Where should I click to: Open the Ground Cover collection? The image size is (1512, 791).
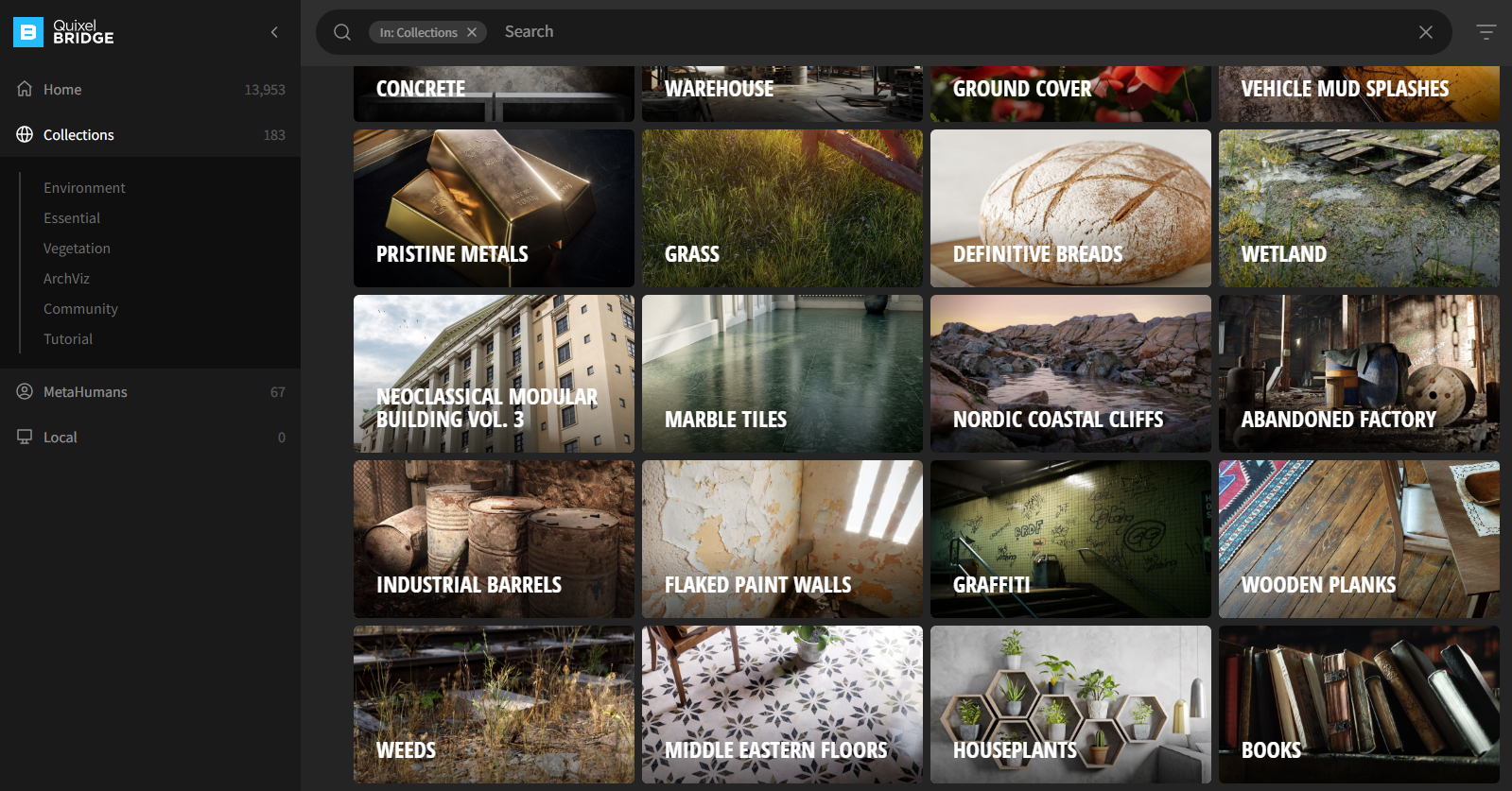1070,94
